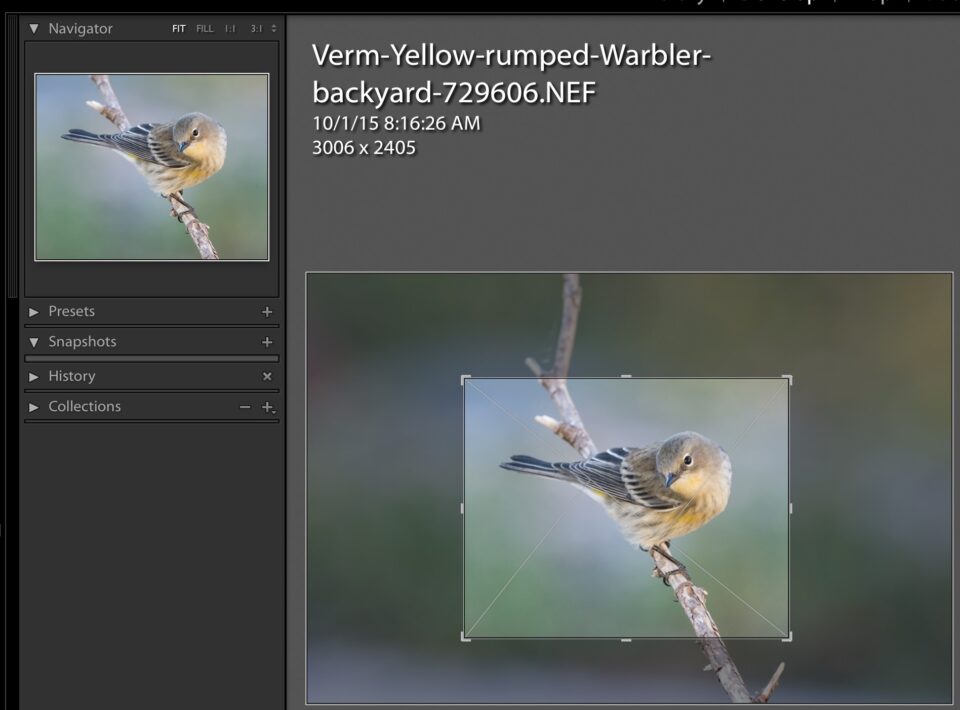
Task: Set Navigator zoom to FIT
Action: 179,29
